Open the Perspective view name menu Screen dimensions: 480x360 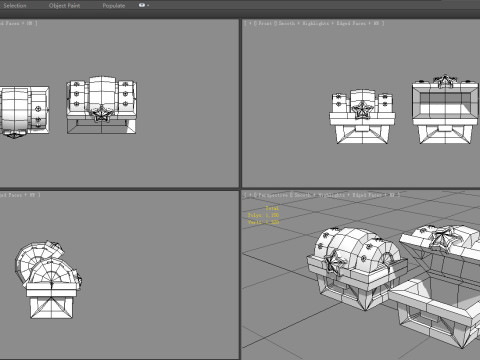273,195
